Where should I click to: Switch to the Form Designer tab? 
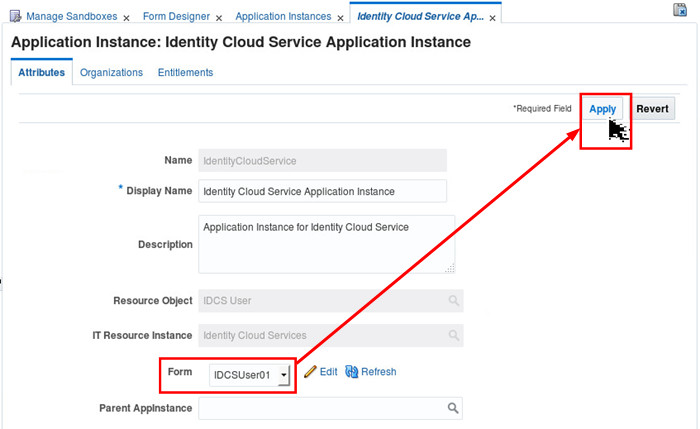(178, 17)
